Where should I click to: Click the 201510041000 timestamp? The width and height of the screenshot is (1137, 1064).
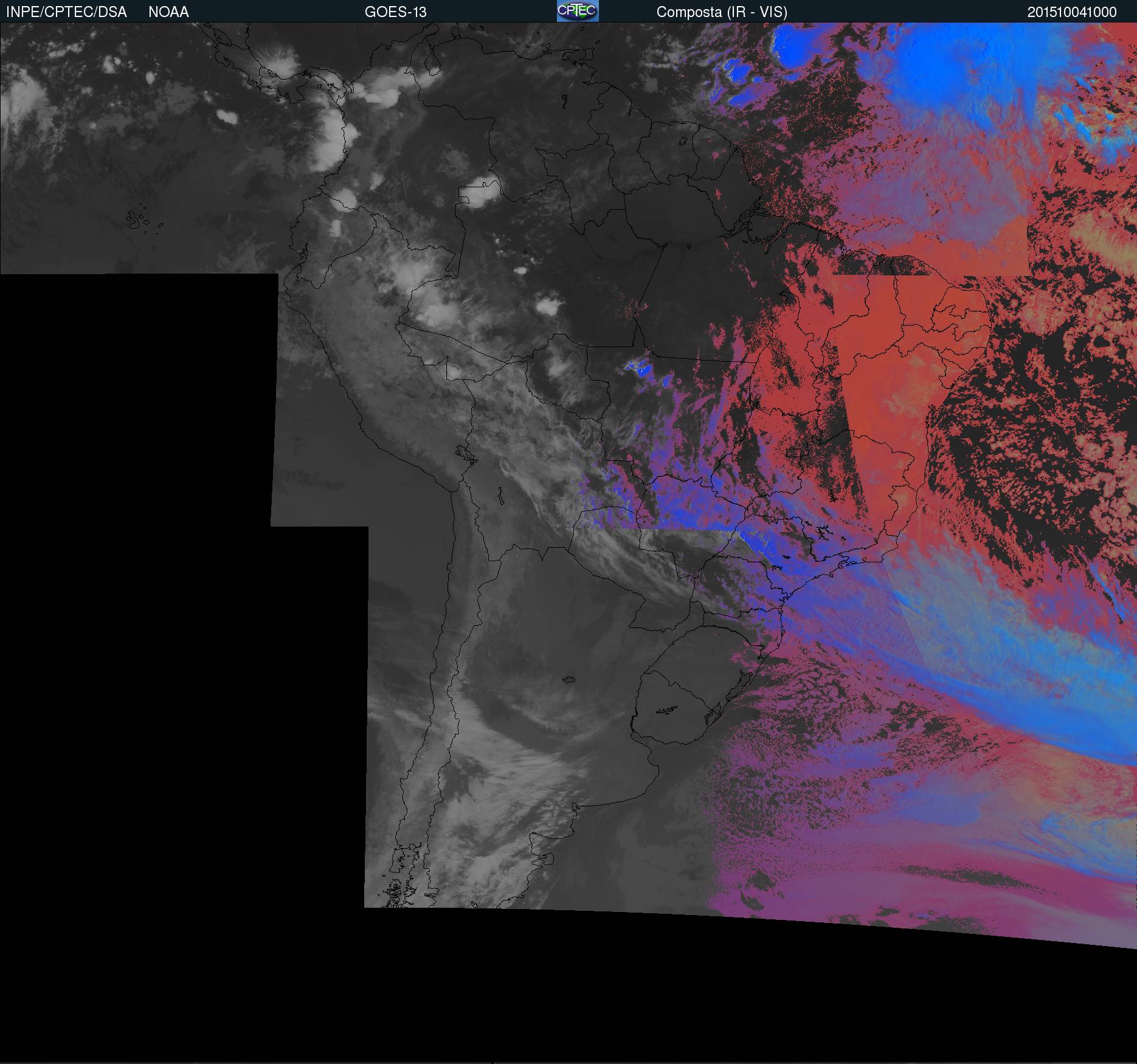(1072, 12)
